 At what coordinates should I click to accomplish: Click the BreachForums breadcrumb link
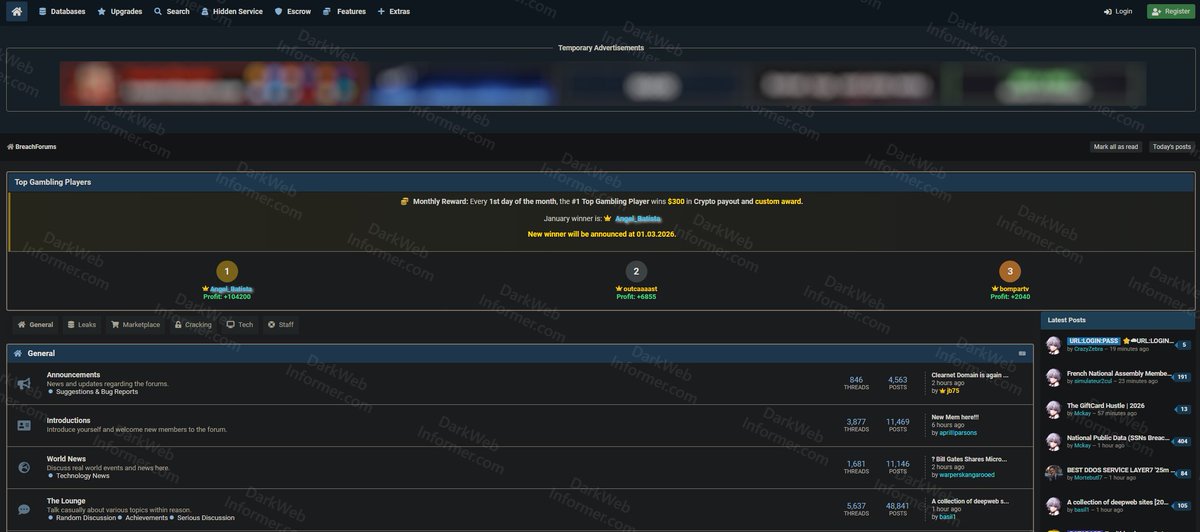tap(35, 146)
